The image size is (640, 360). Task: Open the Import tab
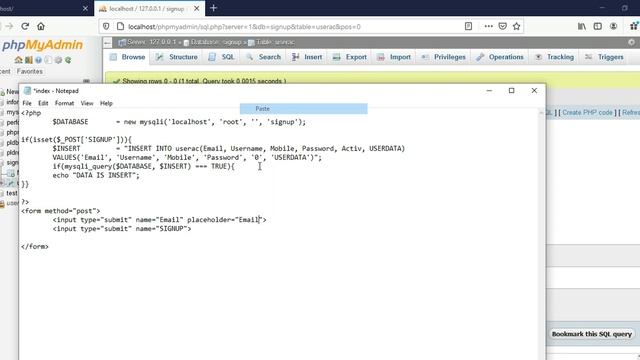pyautogui.click(x=394, y=57)
